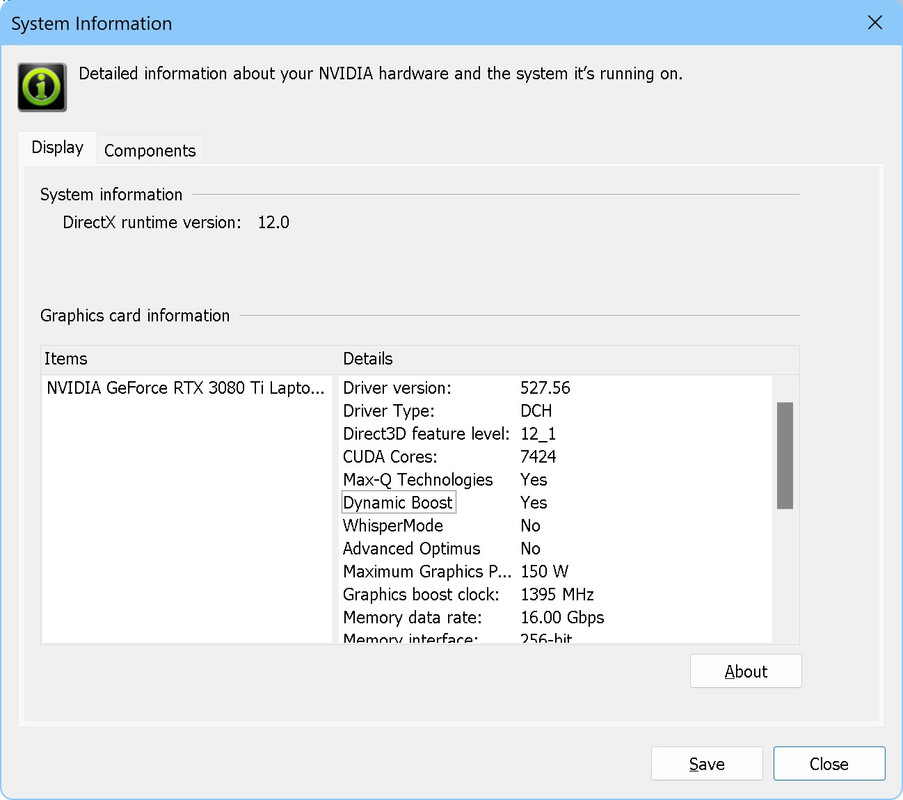This screenshot has width=903, height=800.
Task: Click the 7424 CUDA cores value
Action: (538, 457)
